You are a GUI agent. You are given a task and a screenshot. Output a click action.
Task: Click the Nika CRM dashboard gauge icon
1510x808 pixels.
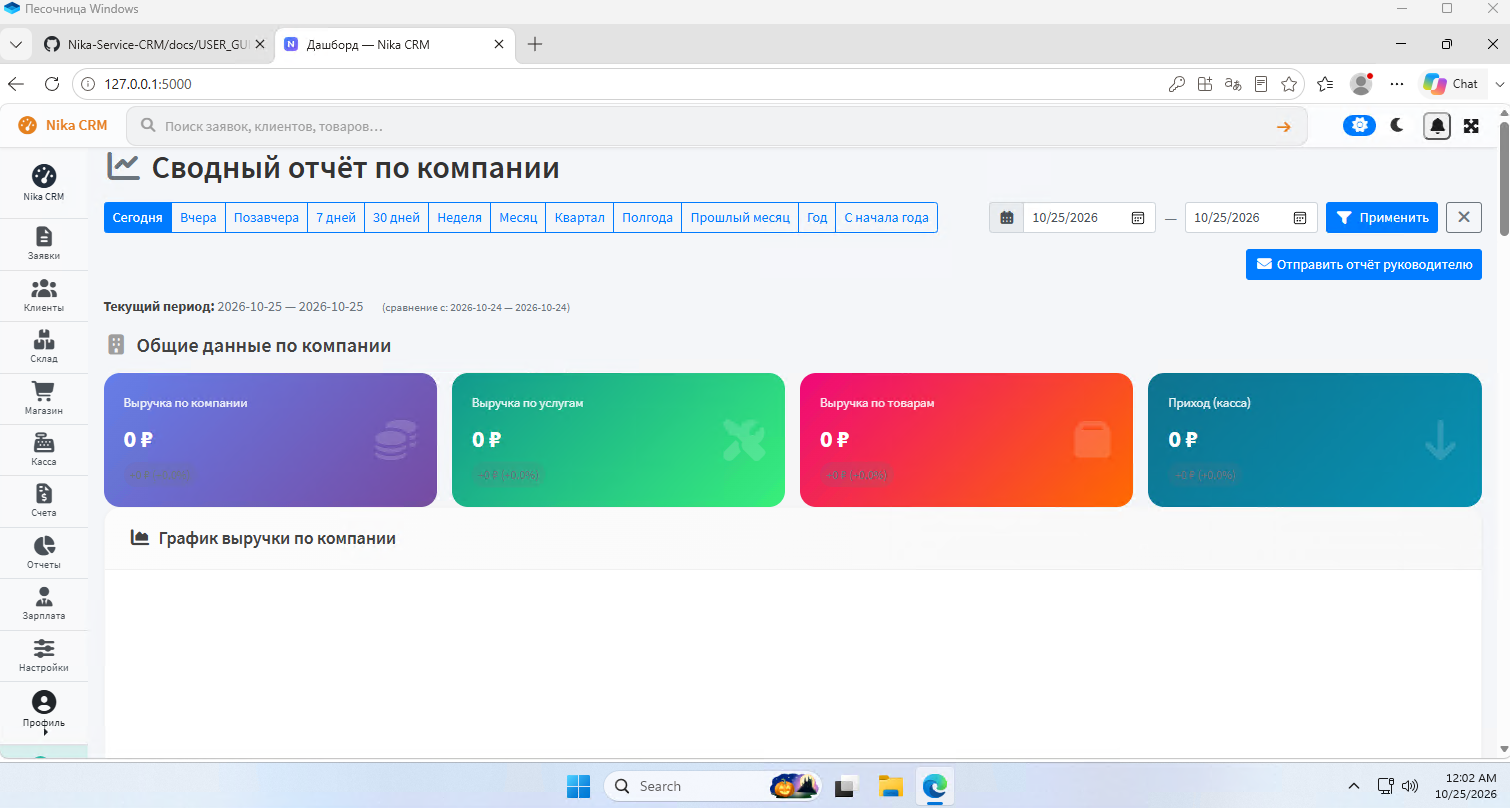[x=44, y=182]
